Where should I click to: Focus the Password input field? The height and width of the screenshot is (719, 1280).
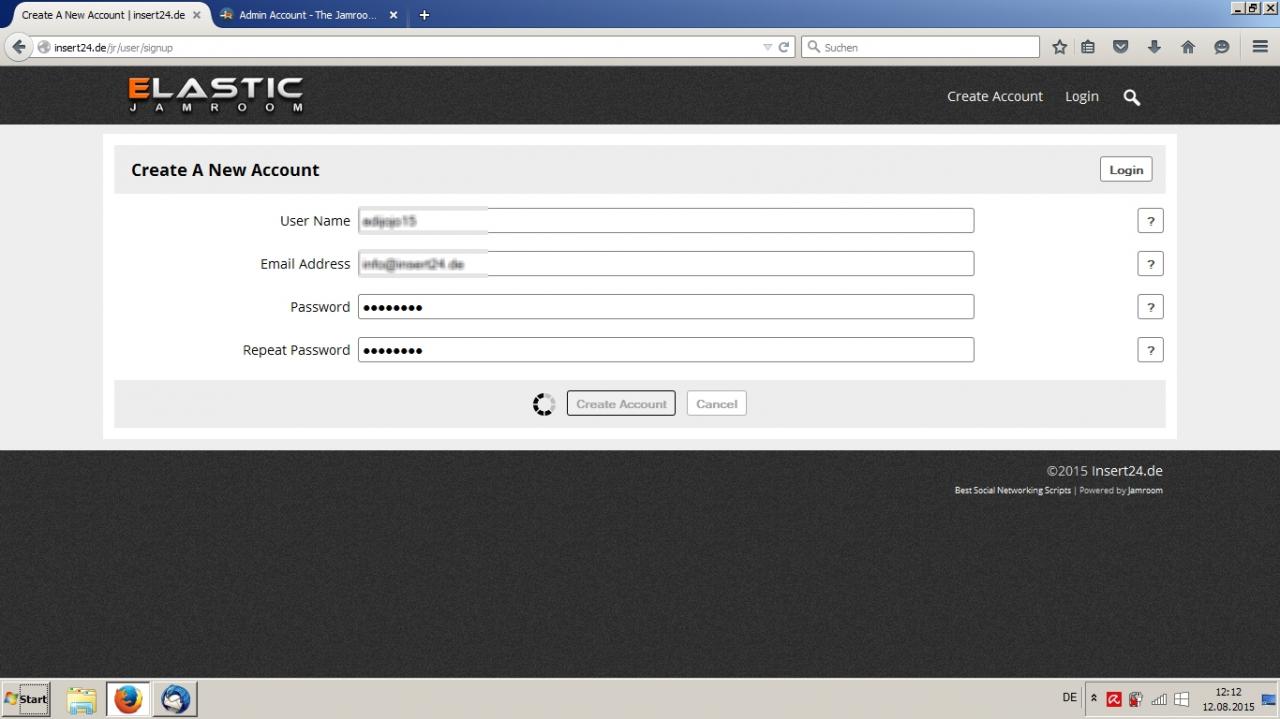[665, 307]
